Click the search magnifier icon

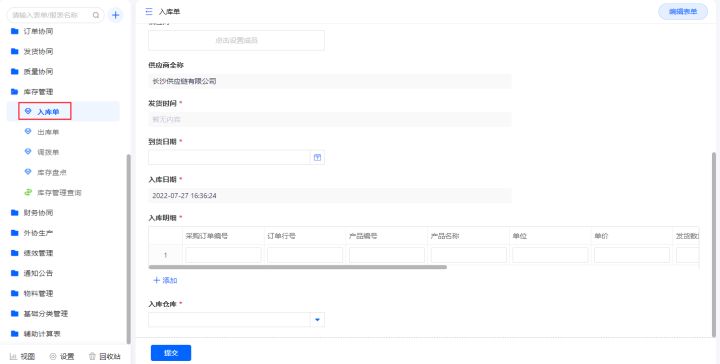click(96, 15)
